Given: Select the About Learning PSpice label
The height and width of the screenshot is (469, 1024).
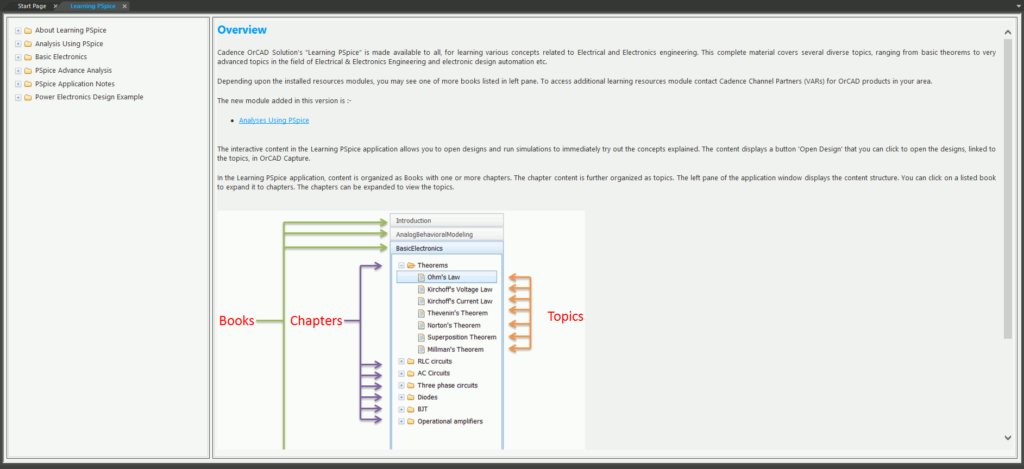Looking at the screenshot, I should [x=71, y=31].
